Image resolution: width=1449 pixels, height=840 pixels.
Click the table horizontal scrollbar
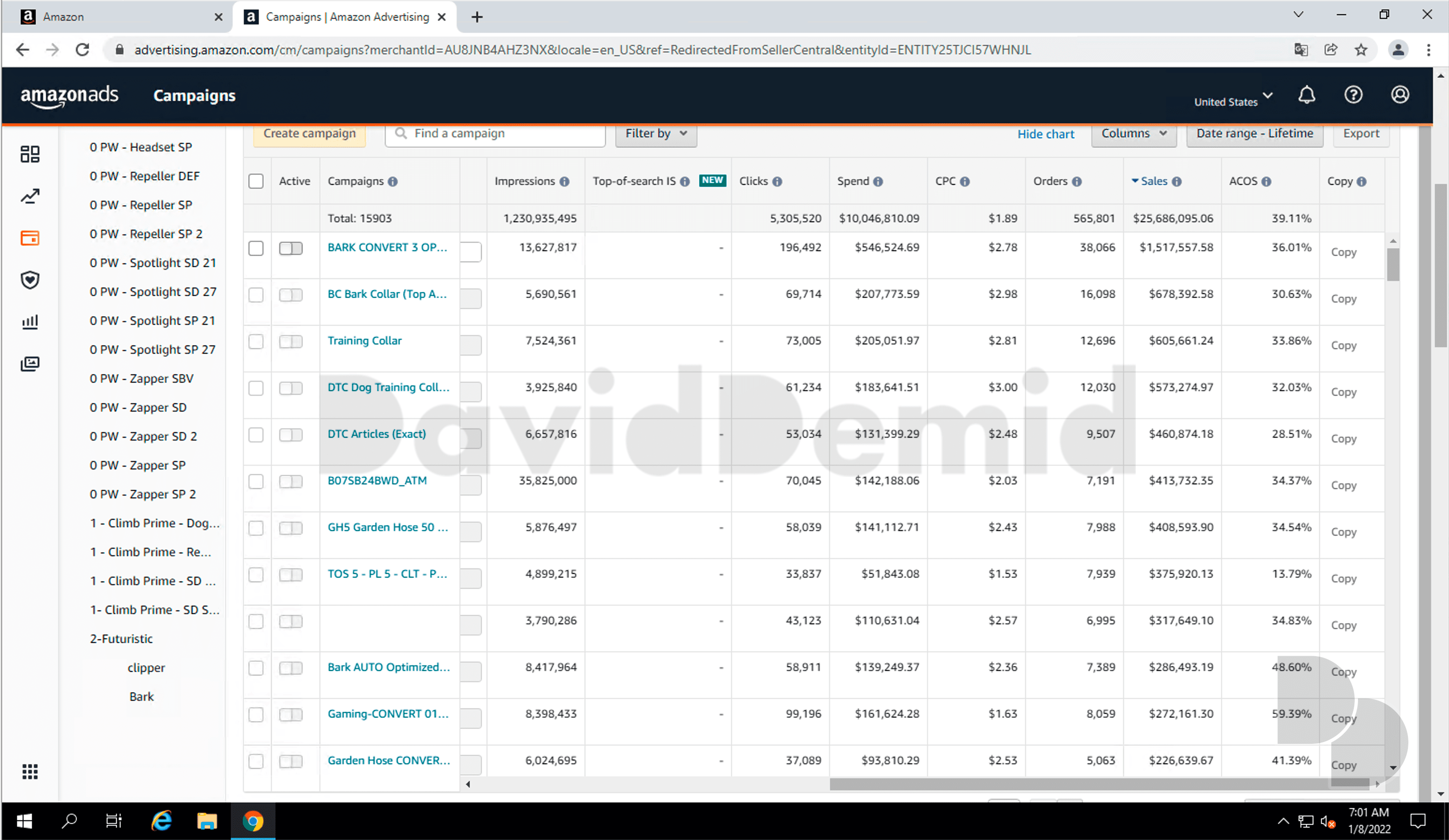coord(1099,784)
